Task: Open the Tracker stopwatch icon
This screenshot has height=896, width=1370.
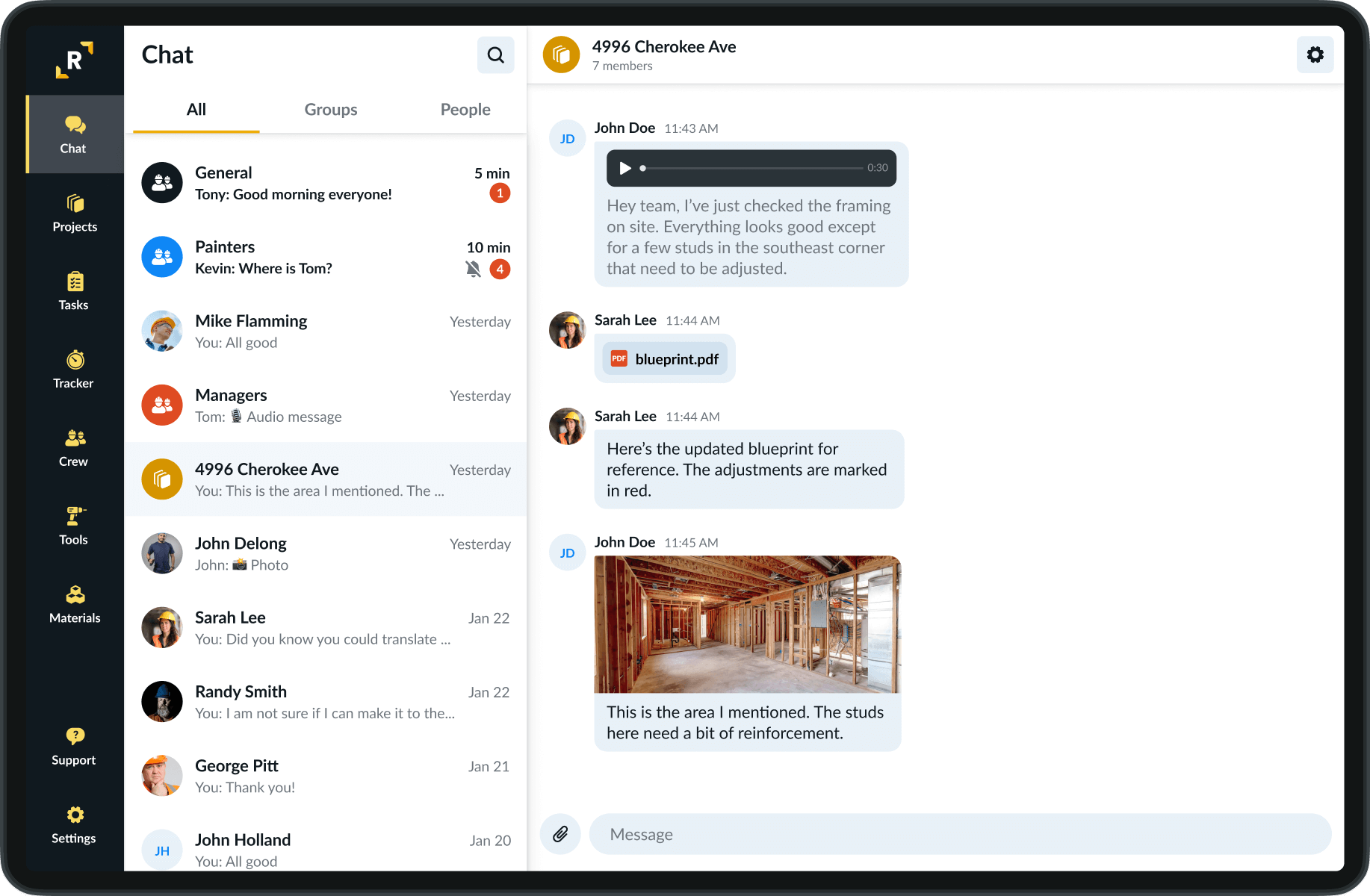Action: [x=75, y=360]
